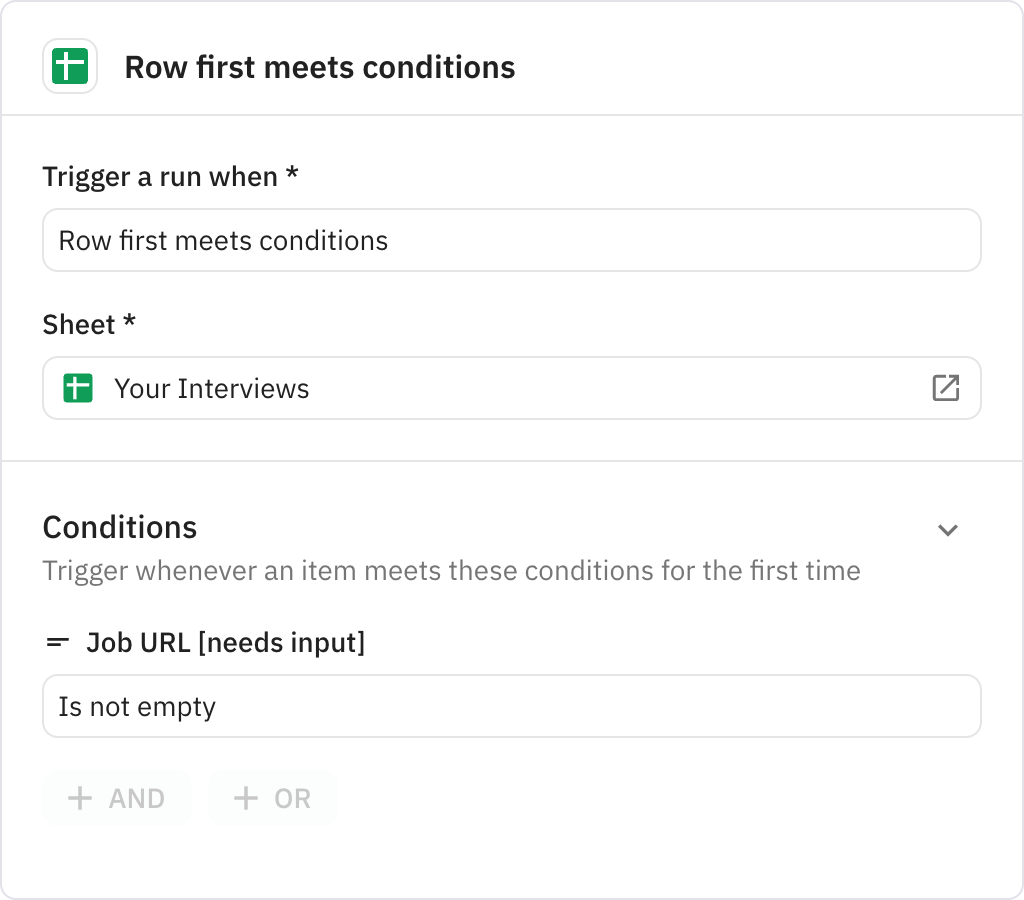Screen dimensions: 1024x900
Task: Click the equals operator icon next to Job URL
Action: (57, 643)
